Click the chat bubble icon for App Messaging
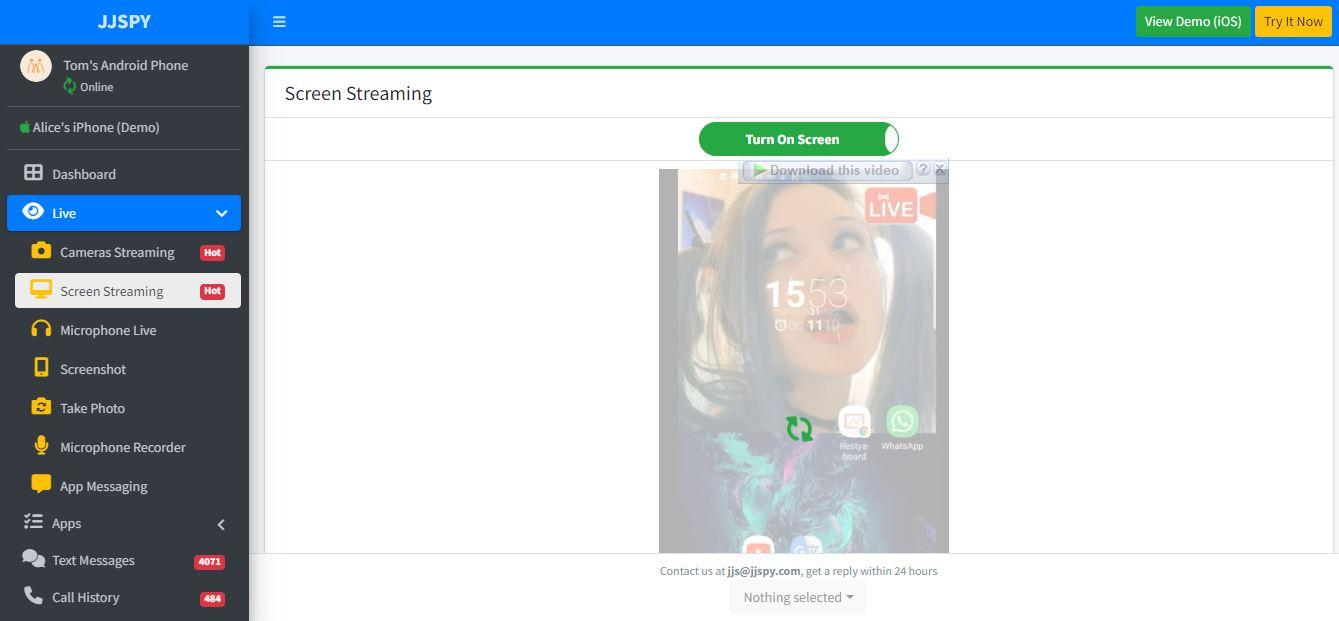This screenshot has width=1339, height=621. tap(41, 484)
